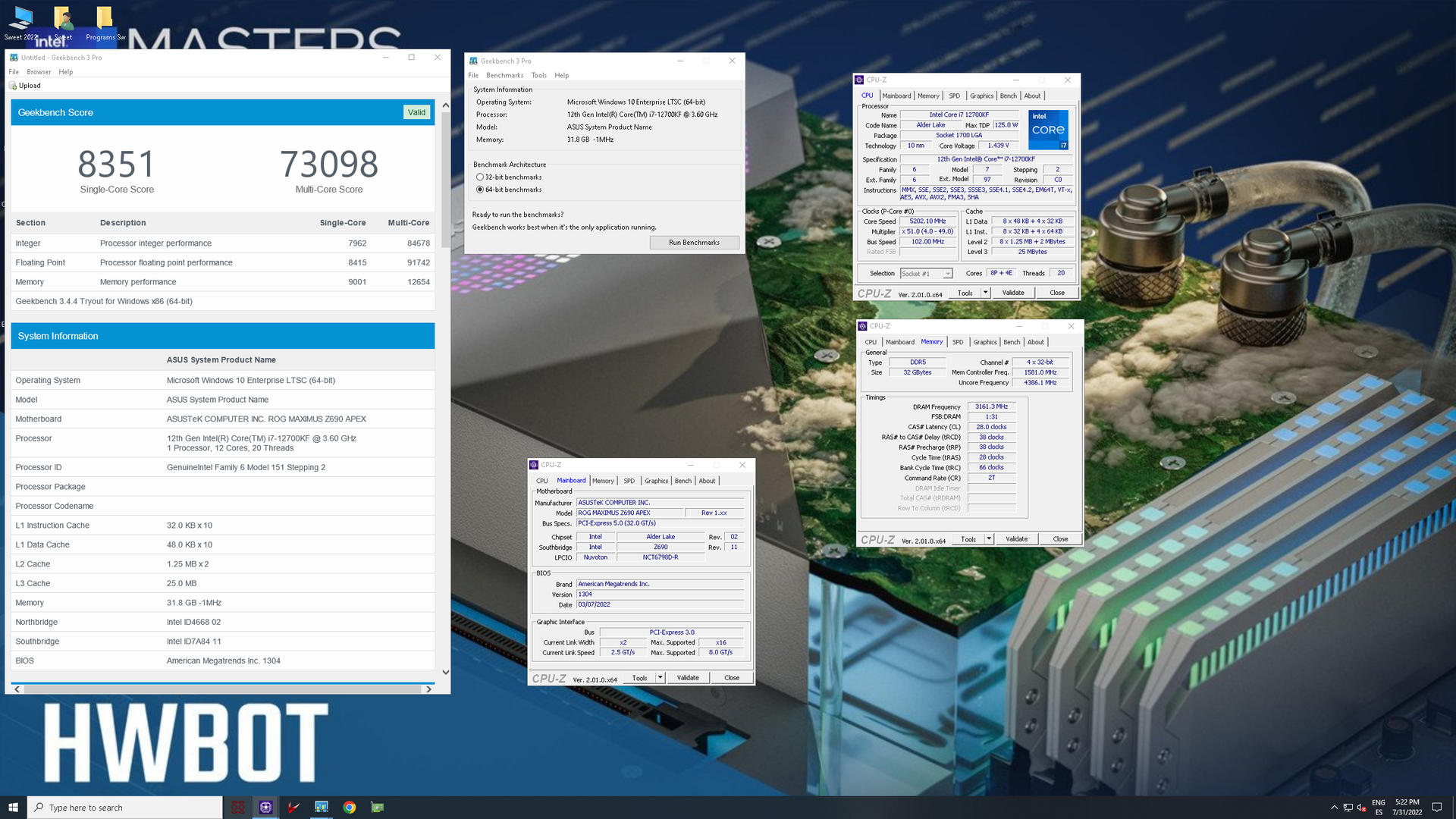Switch to Bench tab in CPU-Z Memory window
The width and height of the screenshot is (1456, 819).
pyautogui.click(x=1012, y=342)
